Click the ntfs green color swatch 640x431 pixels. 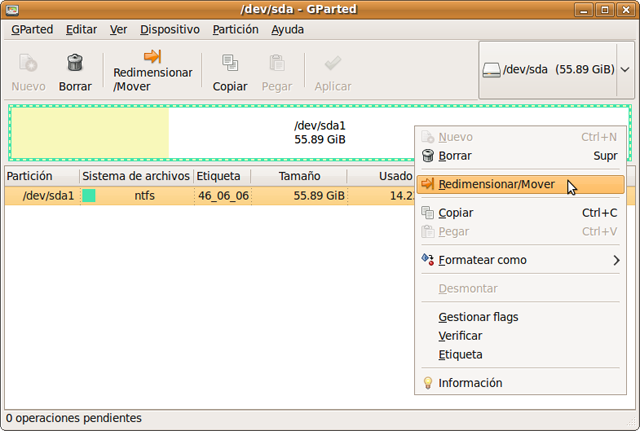click(89, 195)
